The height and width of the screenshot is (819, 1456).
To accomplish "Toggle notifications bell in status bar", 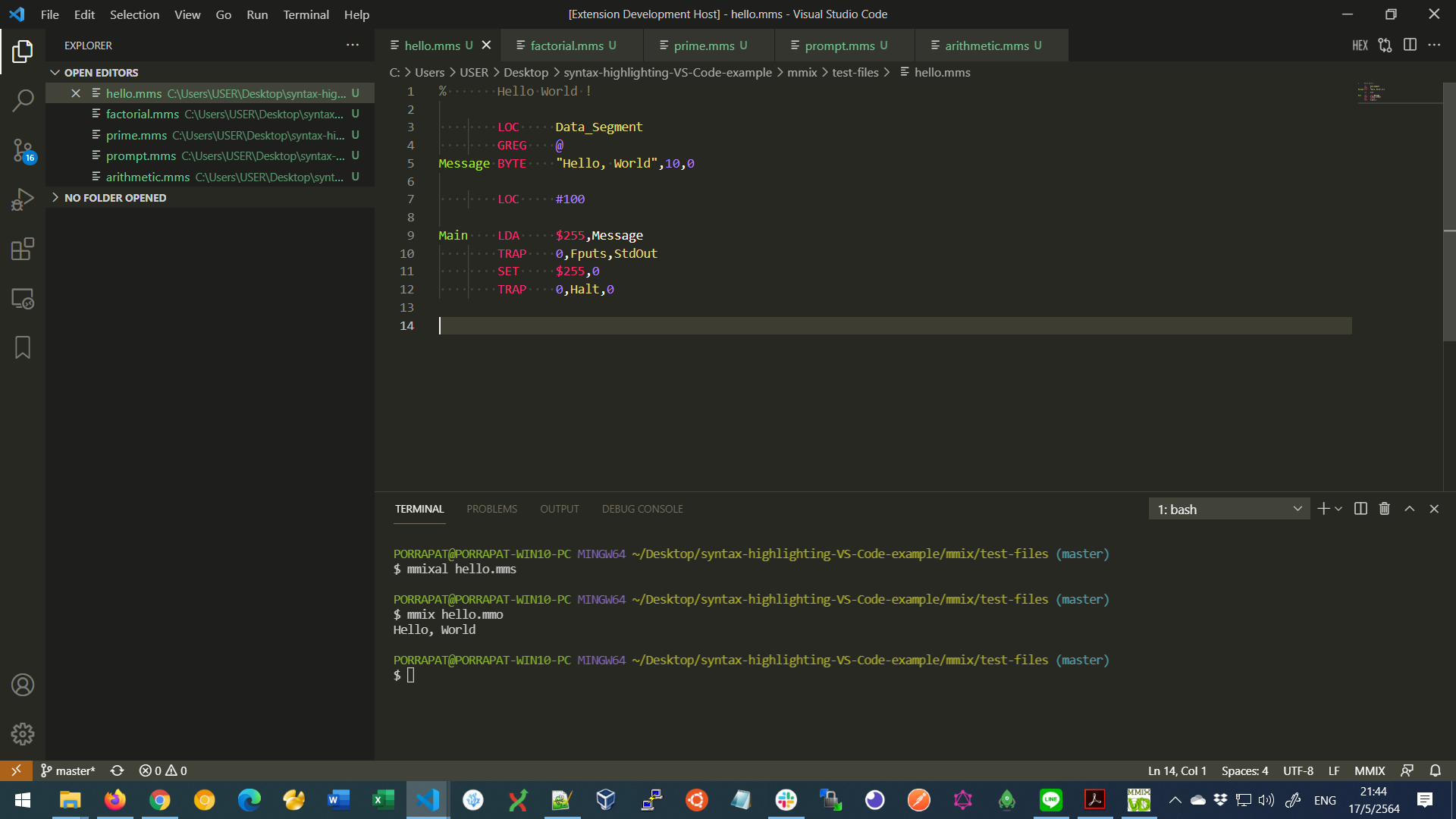I will (x=1435, y=770).
